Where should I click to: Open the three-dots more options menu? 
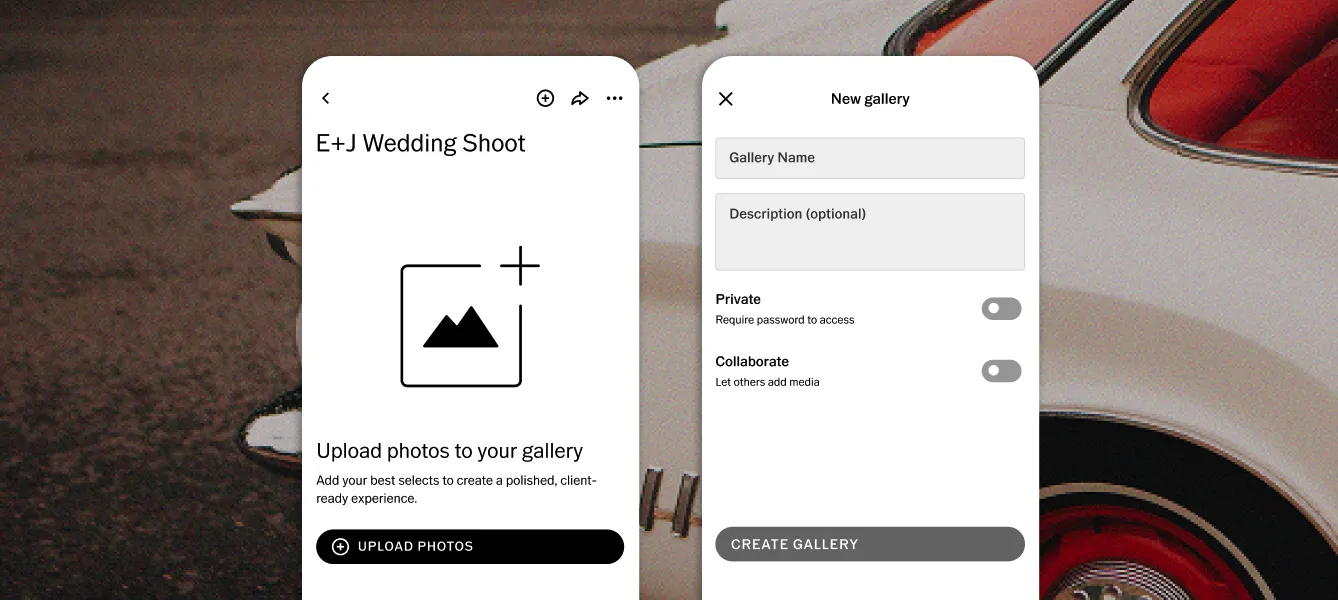point(614,98)
